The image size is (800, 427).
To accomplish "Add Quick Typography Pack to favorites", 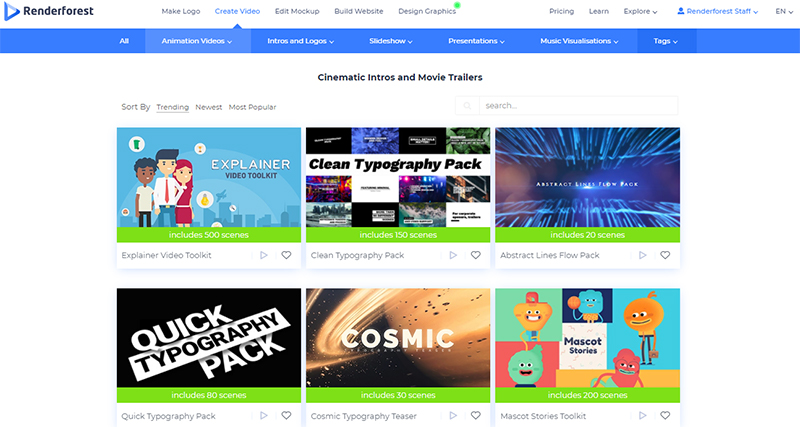I will tap(286, 415).
